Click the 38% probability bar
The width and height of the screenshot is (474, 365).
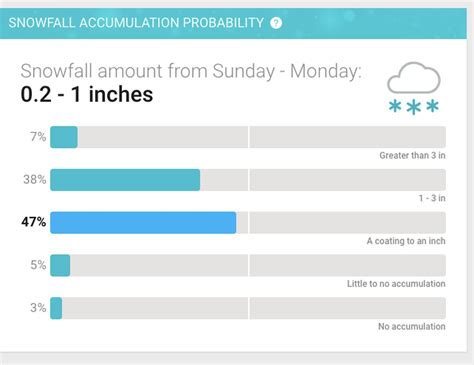(125, 180)
